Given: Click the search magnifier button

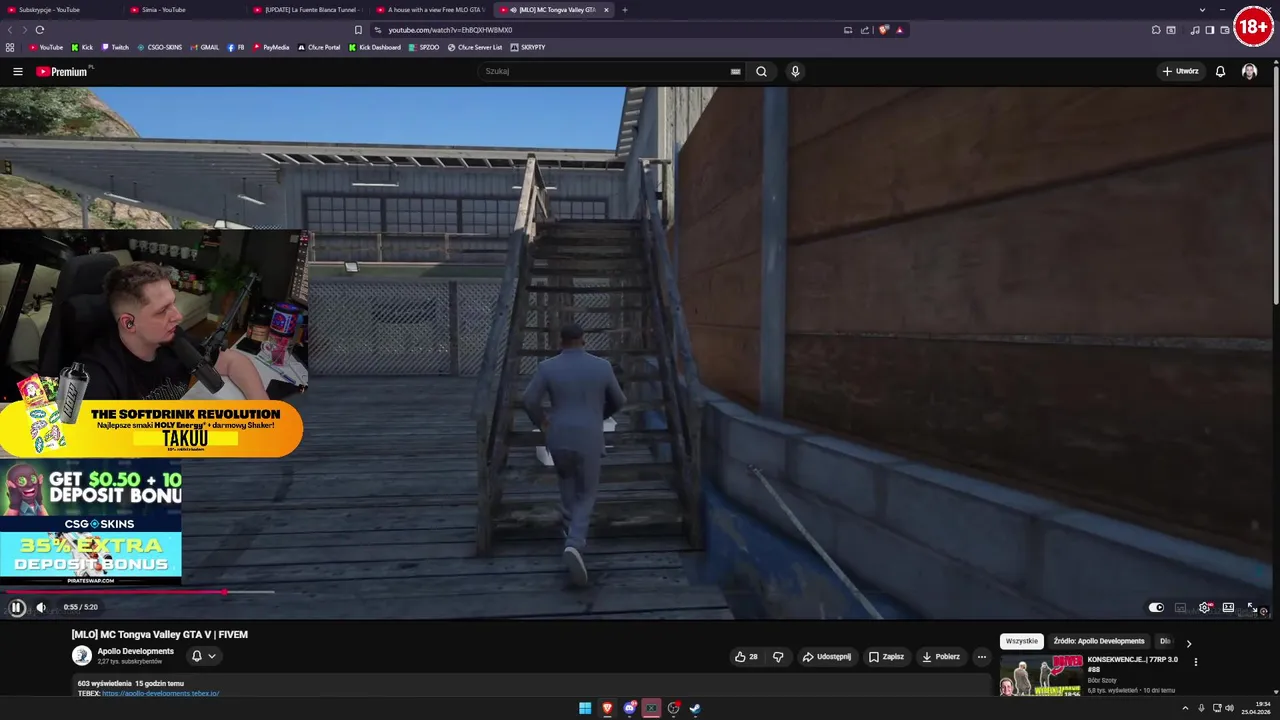Looking at the screenshot, I should pos(761,71).
